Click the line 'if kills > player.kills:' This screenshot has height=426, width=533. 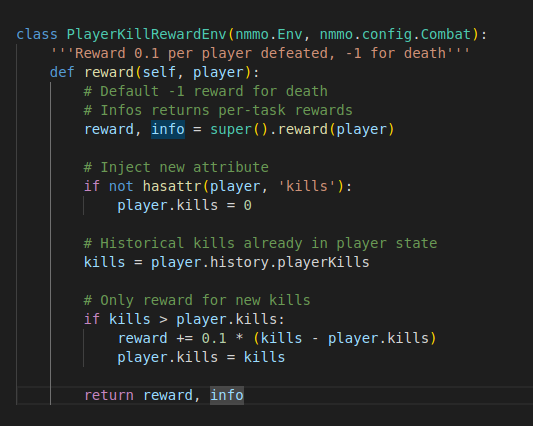point(184,319)
